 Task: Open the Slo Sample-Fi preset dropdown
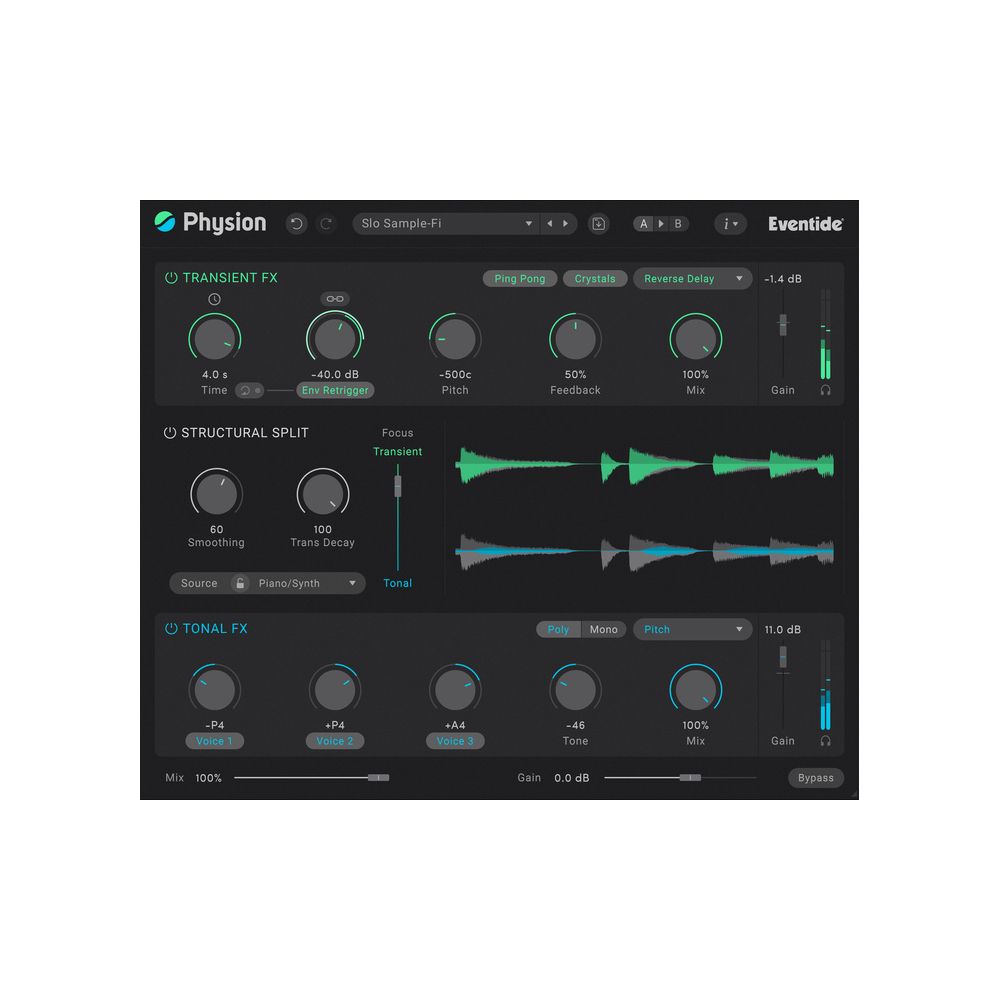pyautogui.click(x=447, y=224)
